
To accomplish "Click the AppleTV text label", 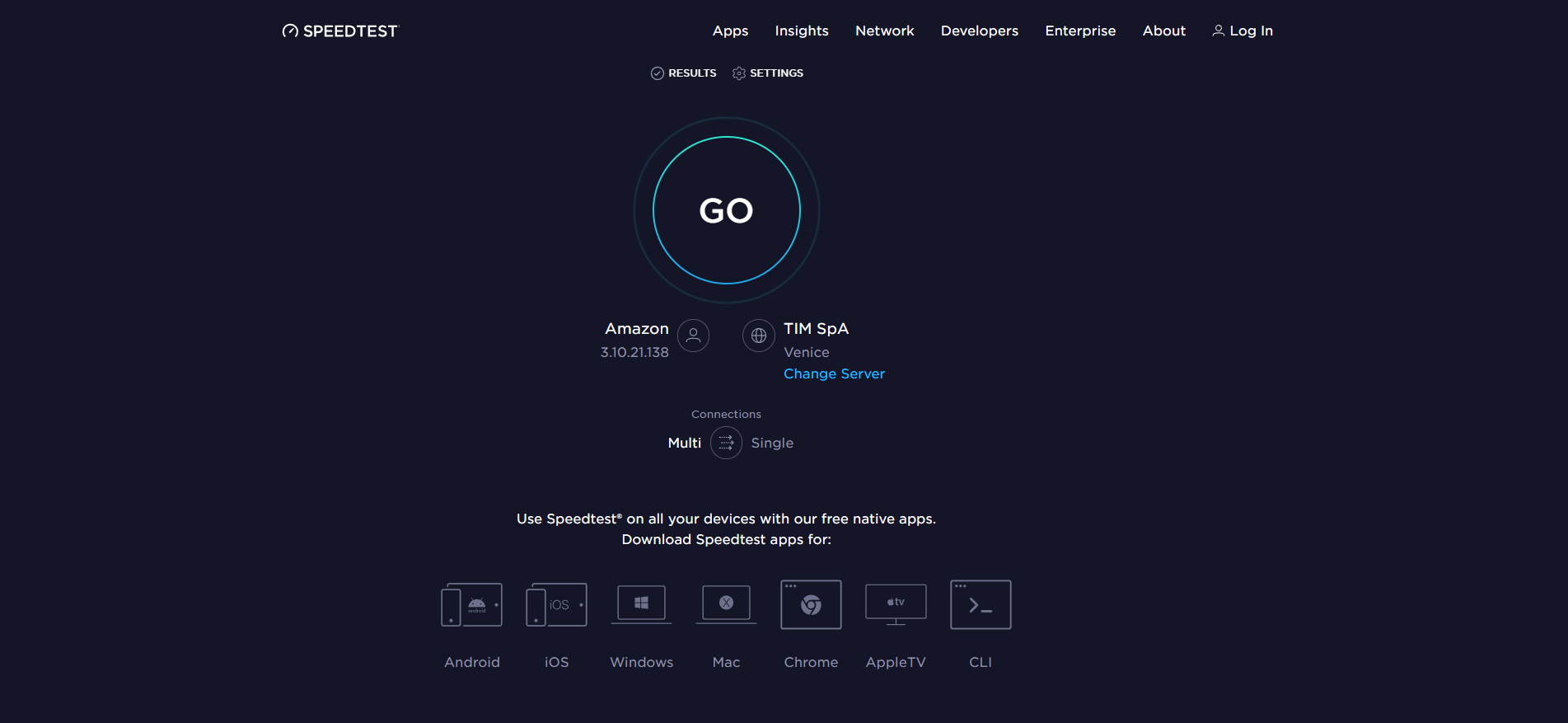I will tap(896, 662).
